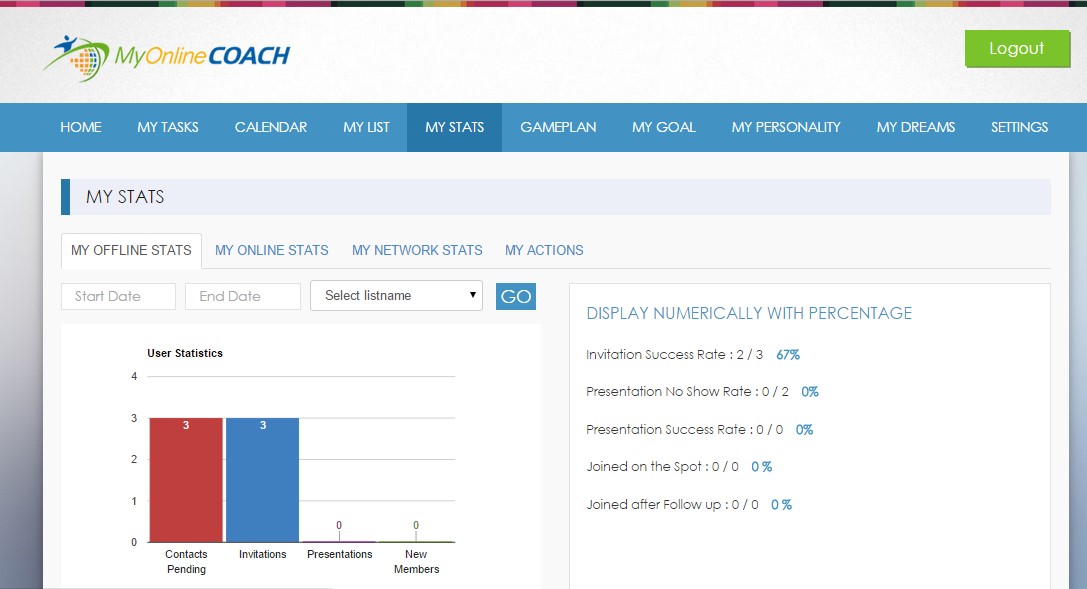The height and width of the screenshot is (589, 1087).
Task: Open SETTINGS from the navigation bar
Action: tap(1019, 127)
